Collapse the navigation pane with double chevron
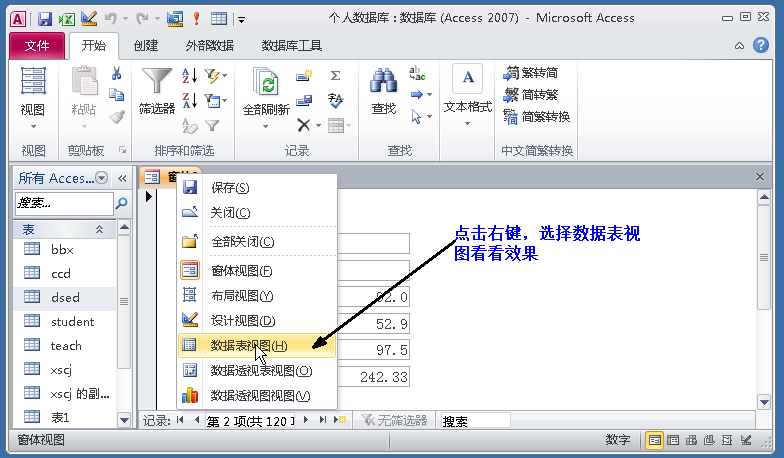This screenshot has width=784, height=458. 122,178
